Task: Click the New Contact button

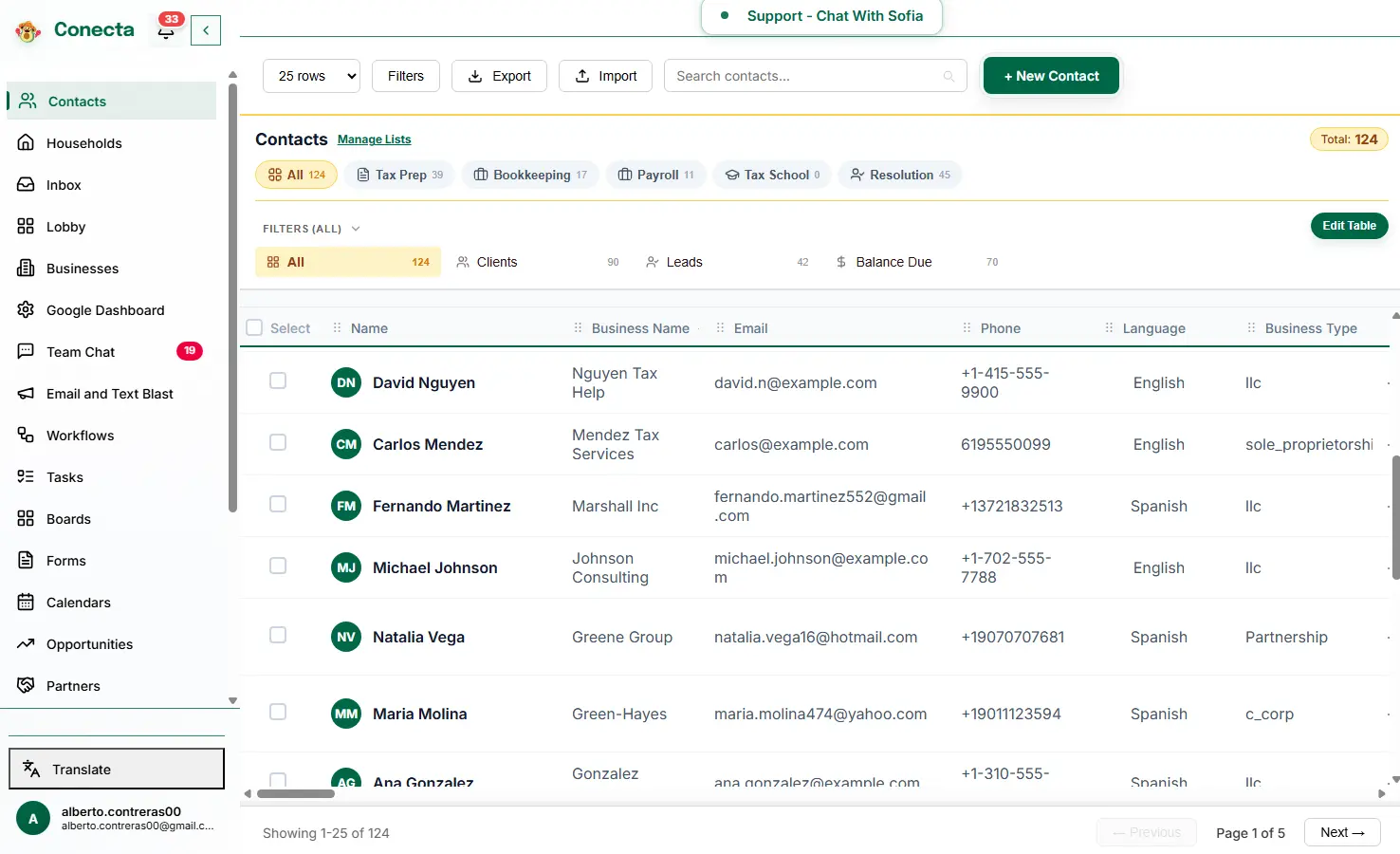Action: tap(1051, 75)
